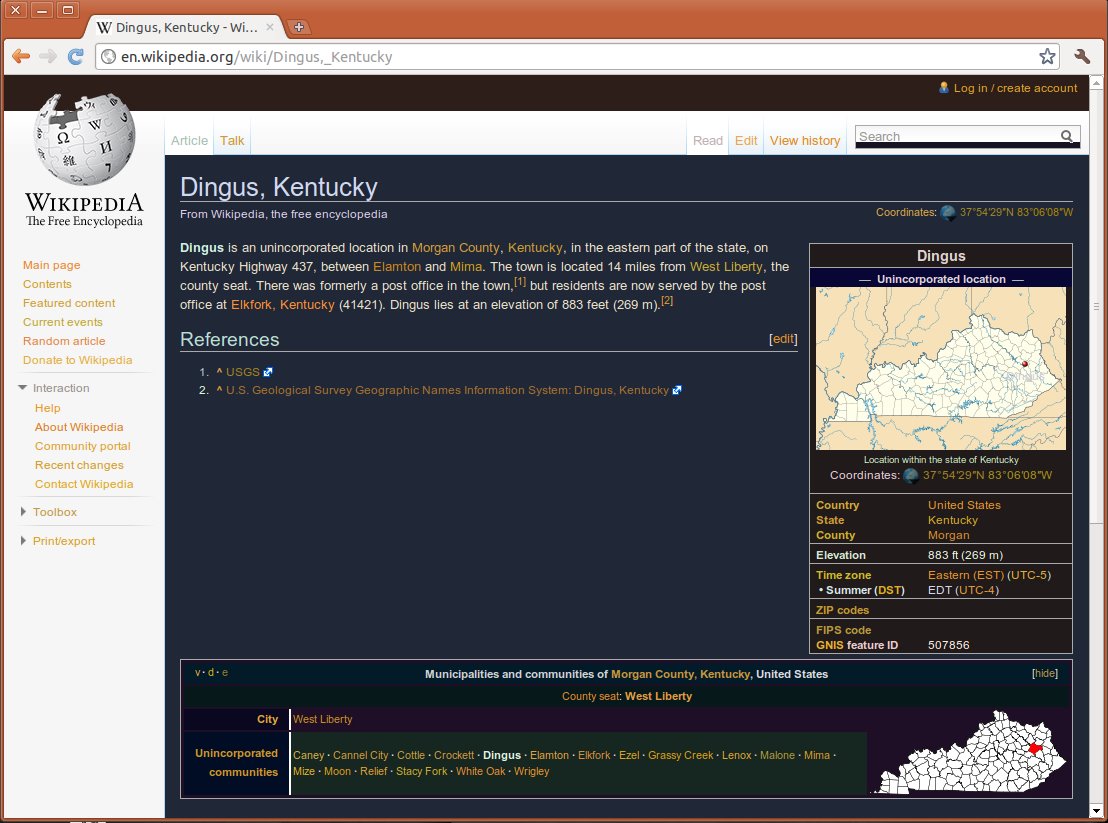Open the Featured content link
The height and width of the screenshot is (823, 1108).
point(69,302)
